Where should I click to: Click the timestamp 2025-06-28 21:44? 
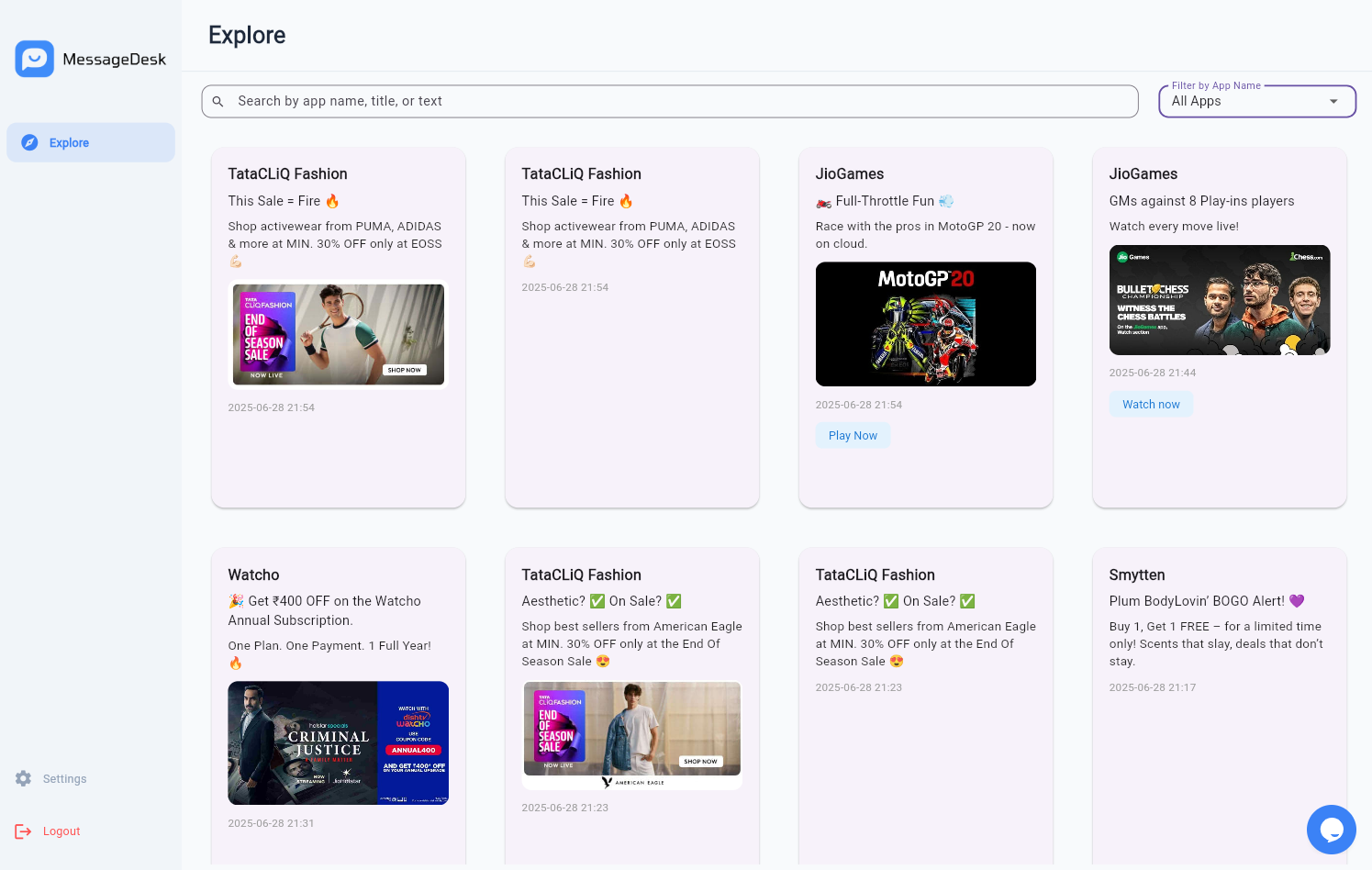coord(1153,373)
